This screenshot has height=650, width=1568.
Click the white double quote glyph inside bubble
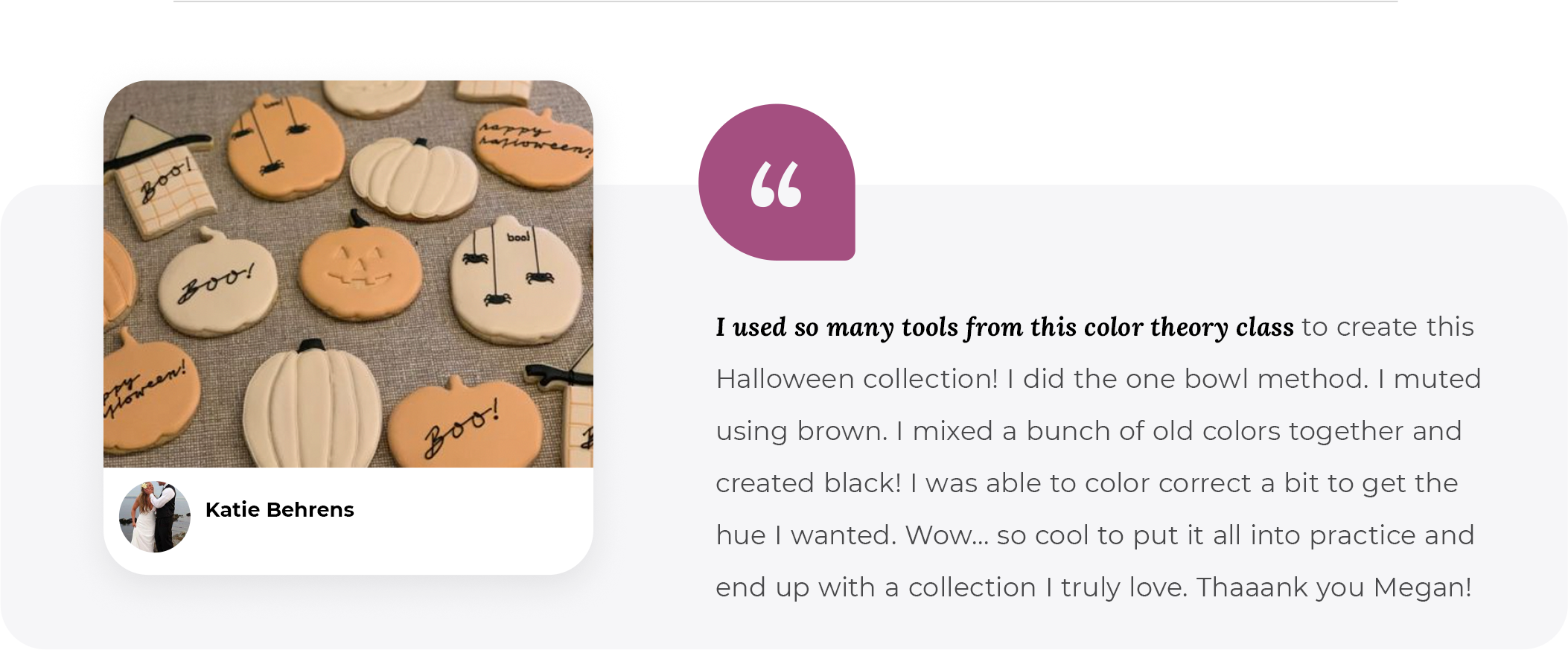point(776,185)
